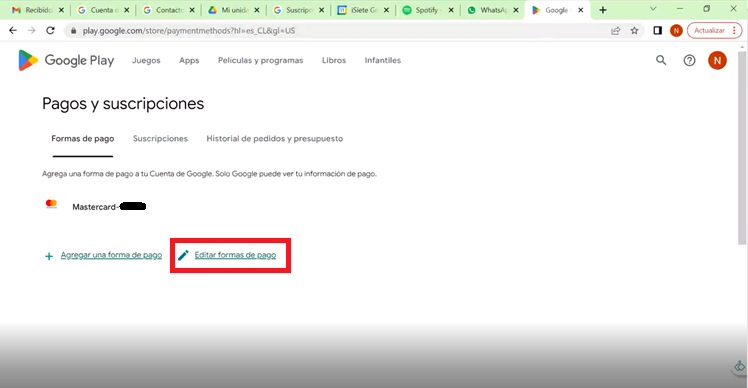Open the account avatar N in Google Play header
This screenshot has height=388, width=748.
717,60
